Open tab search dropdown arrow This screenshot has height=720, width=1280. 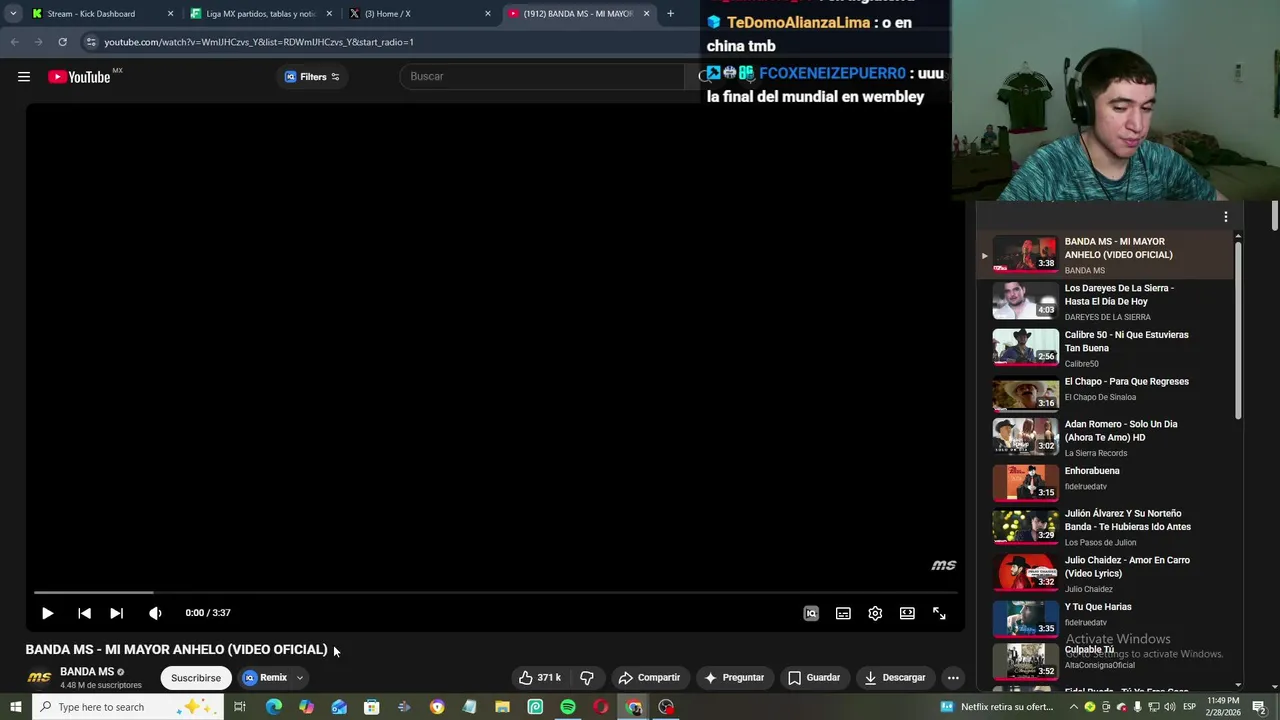tap(13, 14)
